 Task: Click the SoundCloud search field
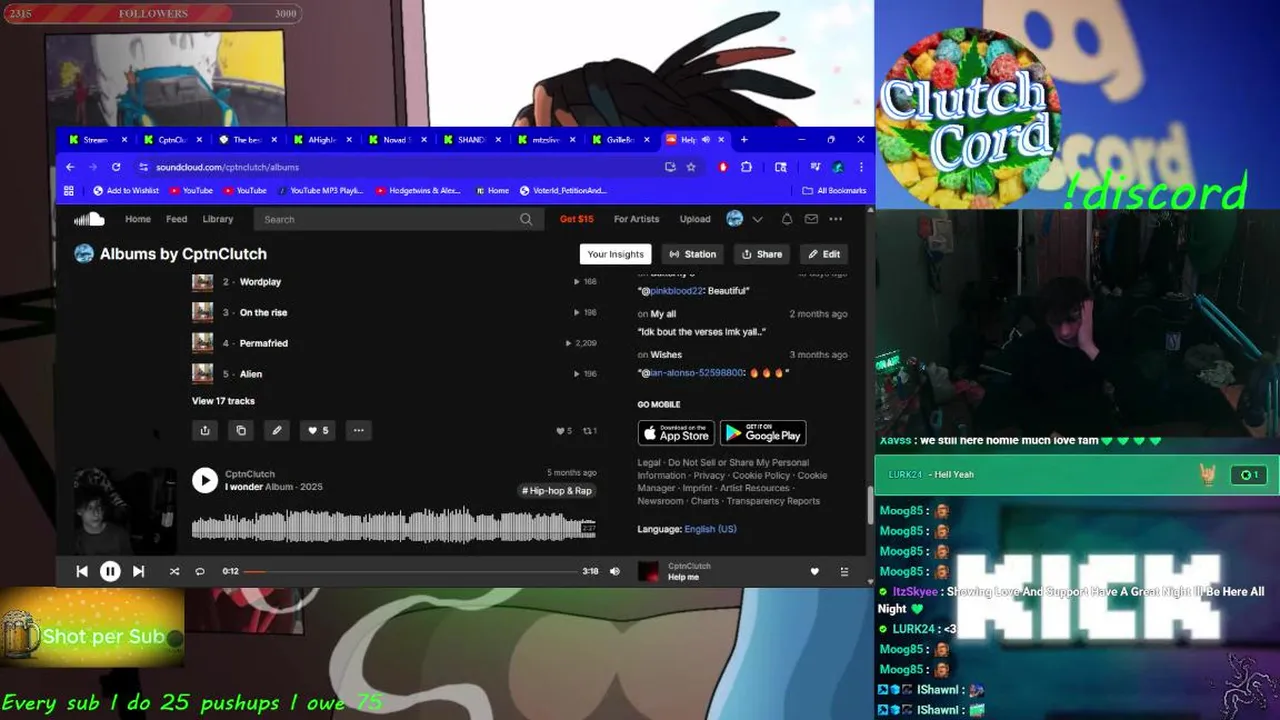click(397, 219)
